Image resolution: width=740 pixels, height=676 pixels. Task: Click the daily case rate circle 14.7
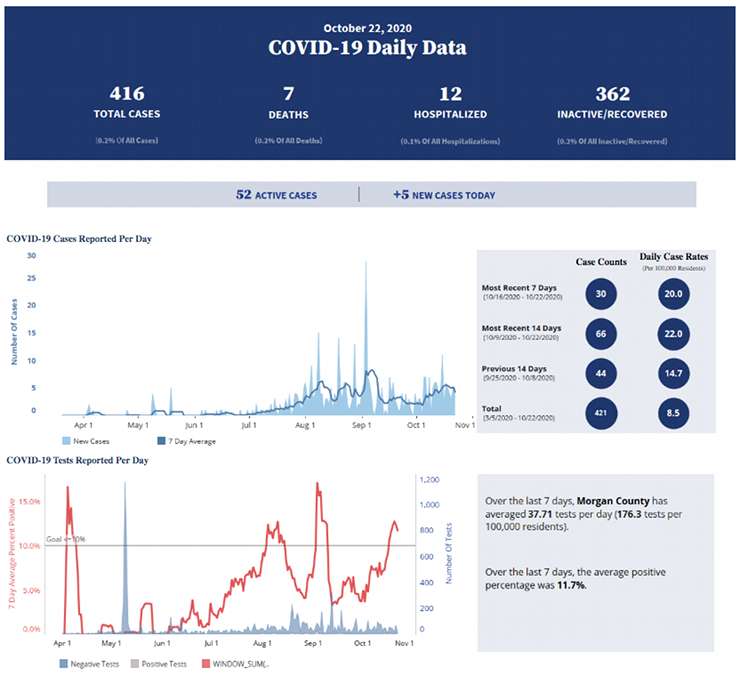[x=674, y=372]
